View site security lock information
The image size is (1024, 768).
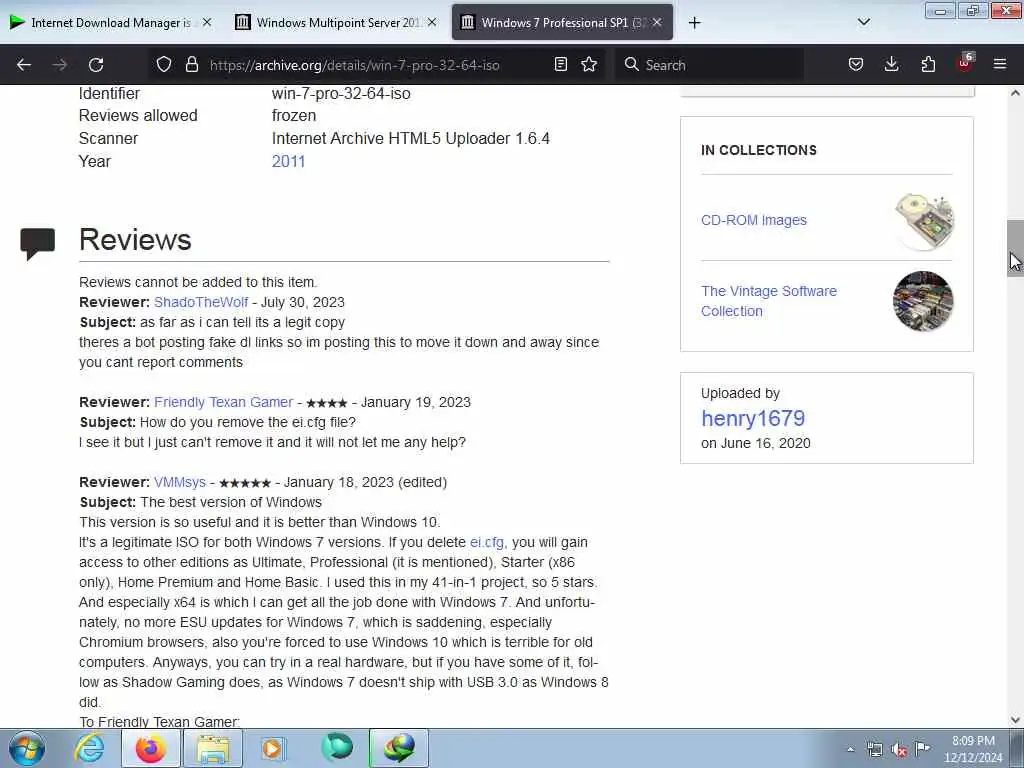(191, 64)
